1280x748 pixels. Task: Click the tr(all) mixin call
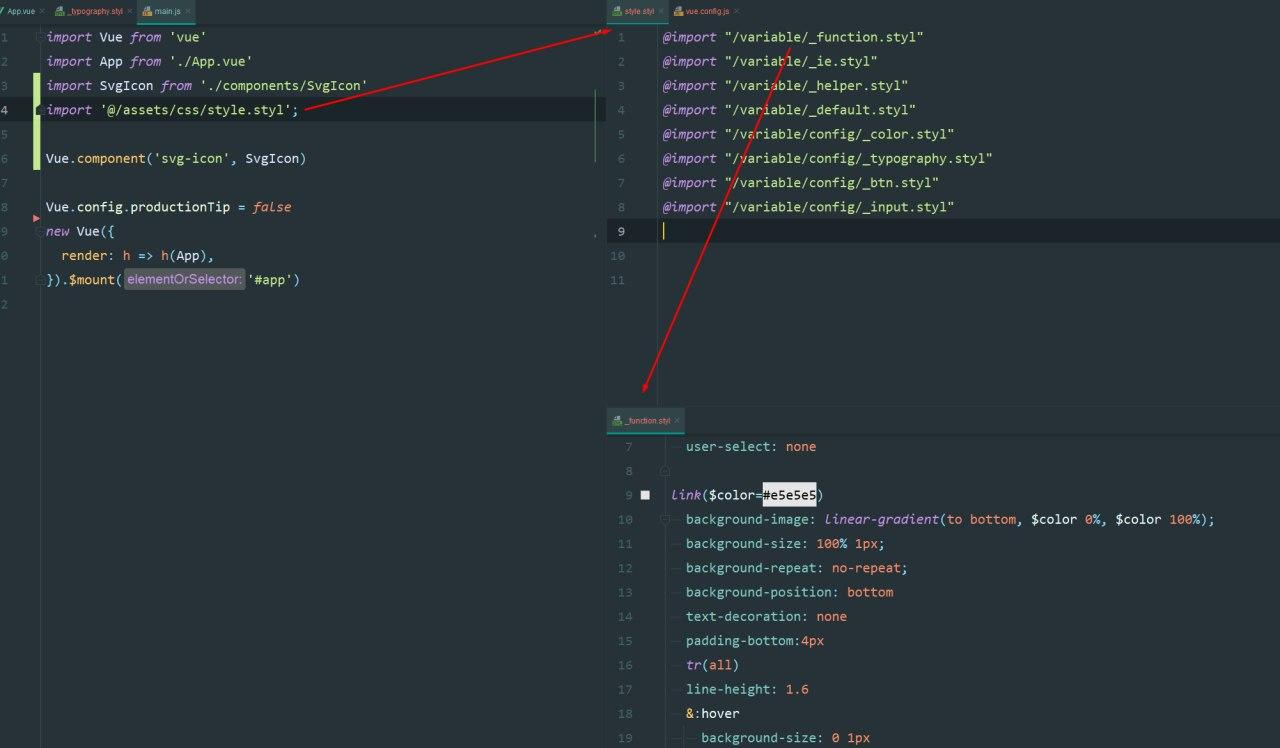(712, 665)
